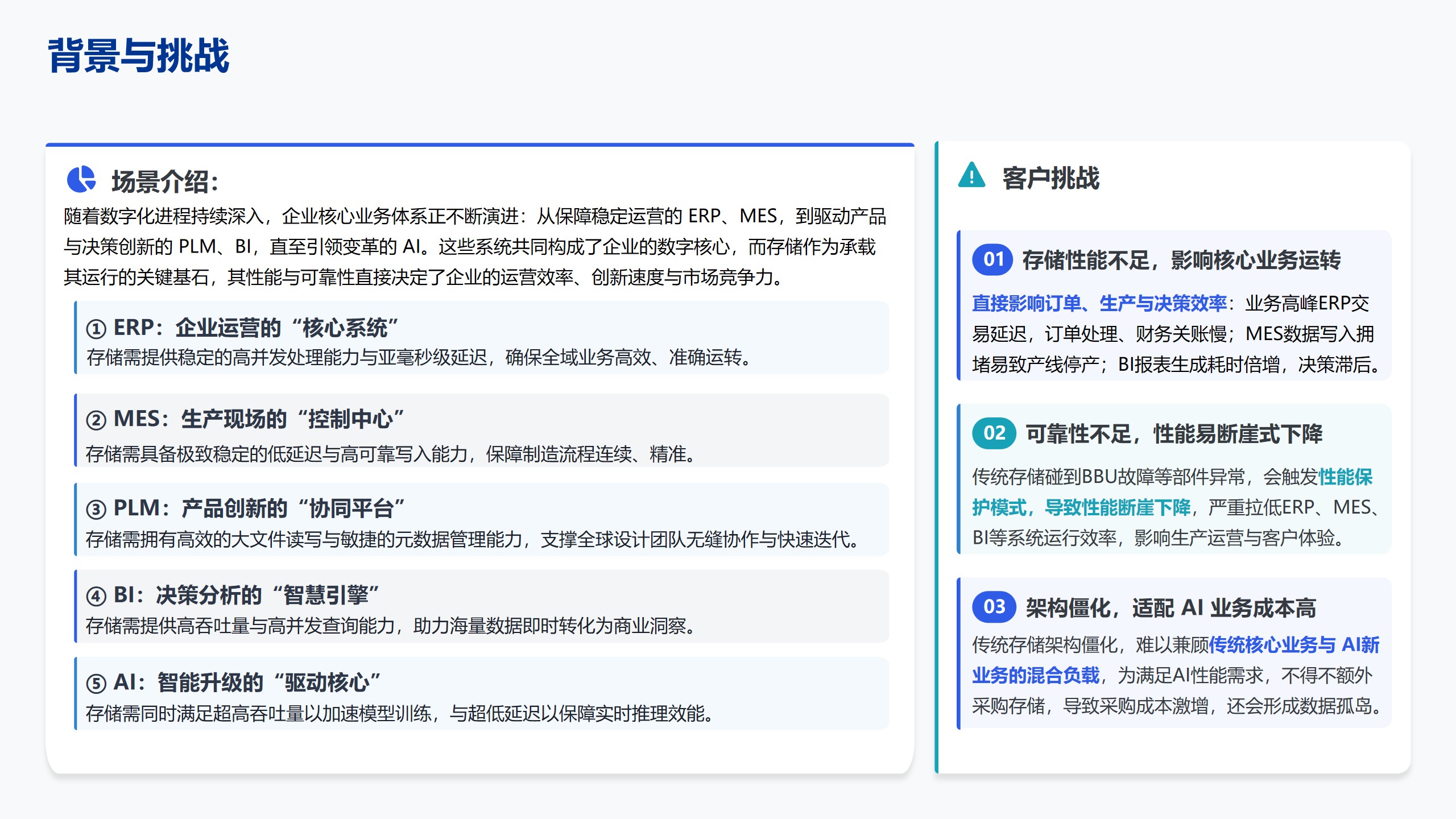This screenshot has height=819, width=1456.
Task: Click the 客户挑战 heading
Action: tap(1050, 178)
